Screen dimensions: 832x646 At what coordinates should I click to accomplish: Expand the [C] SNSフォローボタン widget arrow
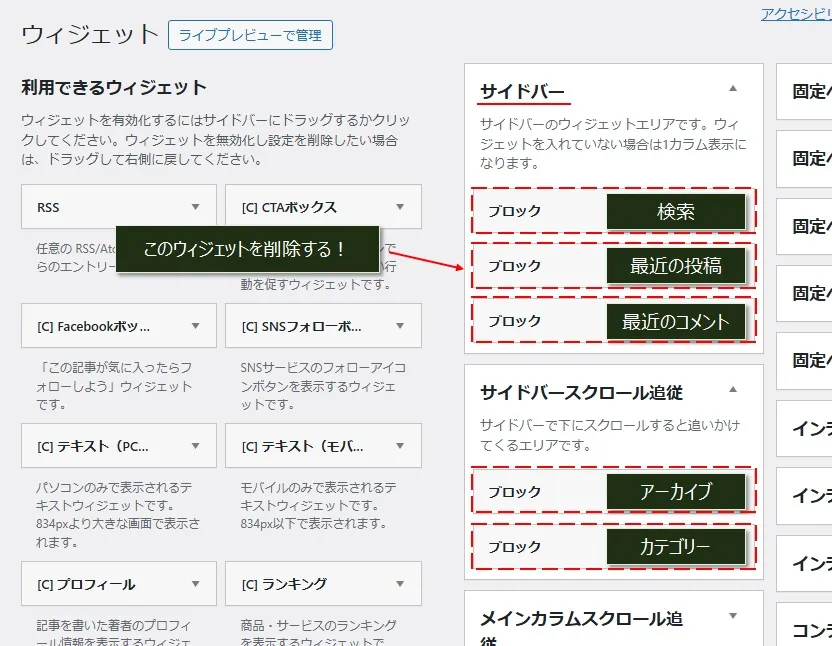[x=401, y=326]
